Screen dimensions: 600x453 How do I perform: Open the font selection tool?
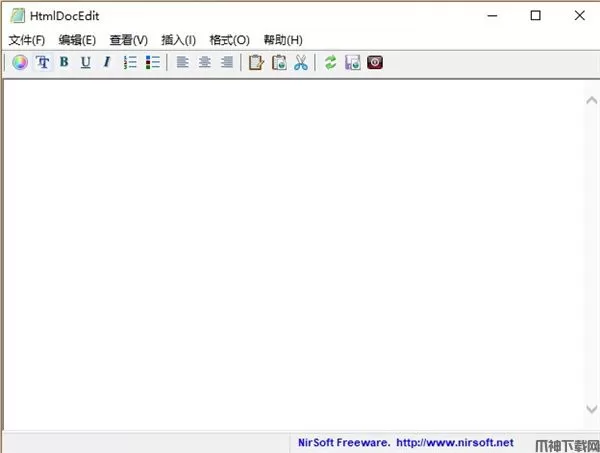[x=43, y=62]
